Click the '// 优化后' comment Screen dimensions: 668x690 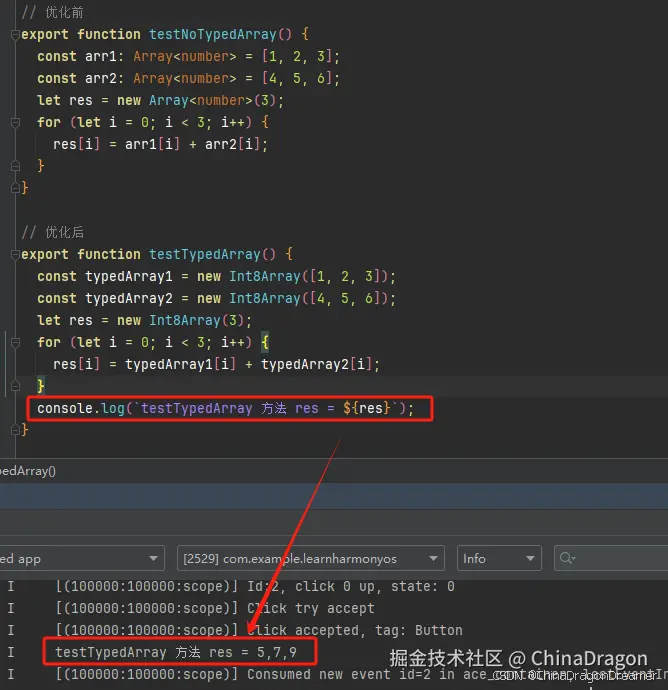point(52,232)
